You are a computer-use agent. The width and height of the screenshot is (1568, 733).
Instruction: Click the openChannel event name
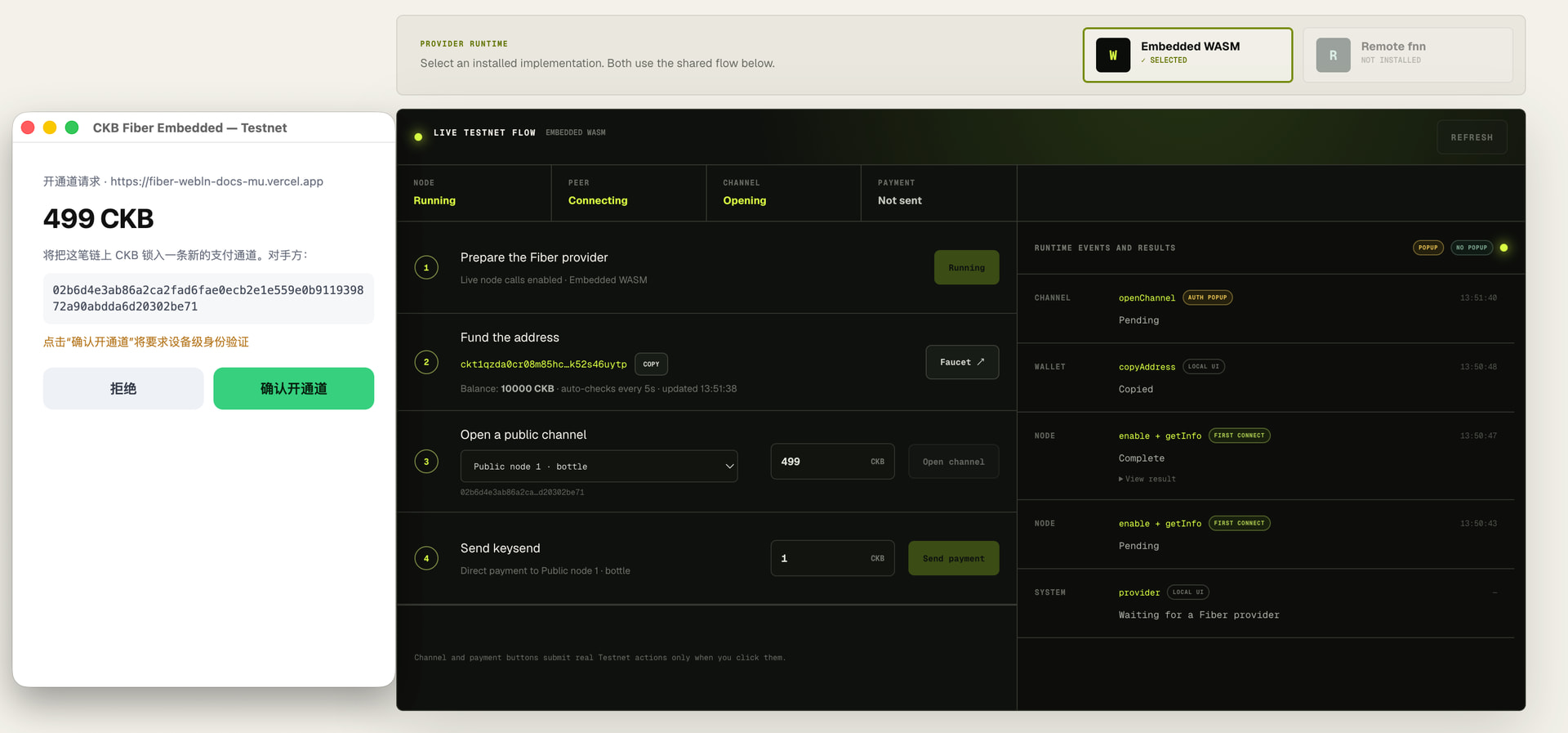[1147, 298]
